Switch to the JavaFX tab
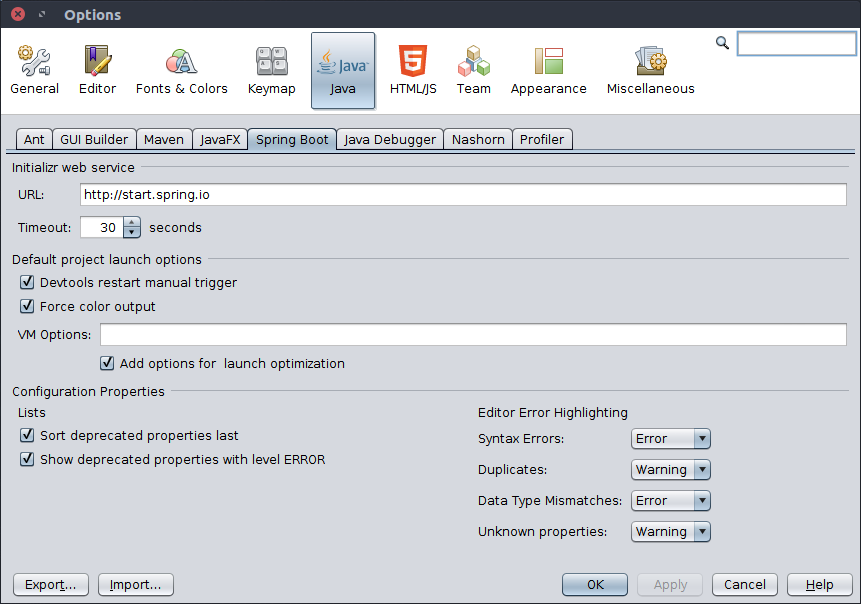Viewport: 861px width, 604px height. point(220,139)
